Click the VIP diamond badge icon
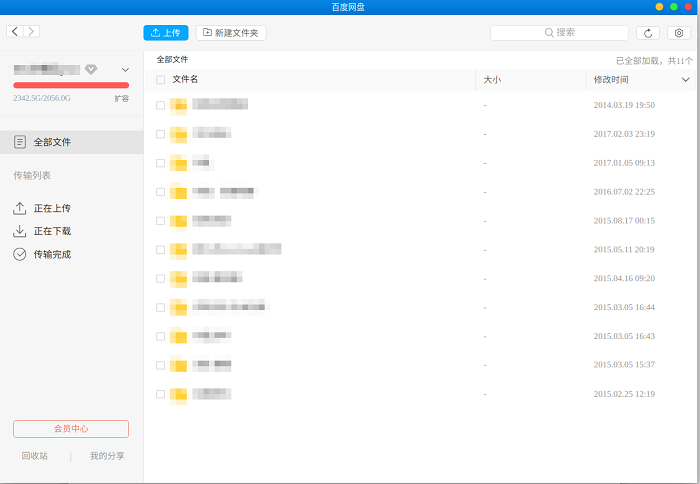This screenshot has height=484, width=700. (91, 69)
